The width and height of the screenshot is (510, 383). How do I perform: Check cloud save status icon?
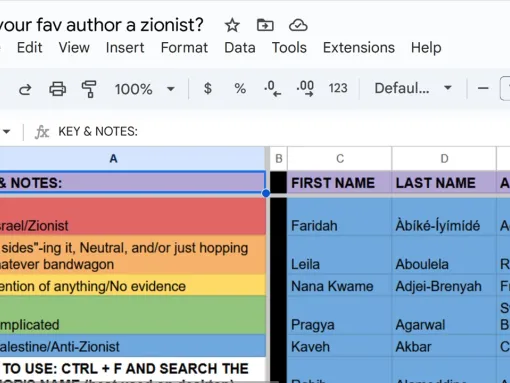click(x=298, y=25)
